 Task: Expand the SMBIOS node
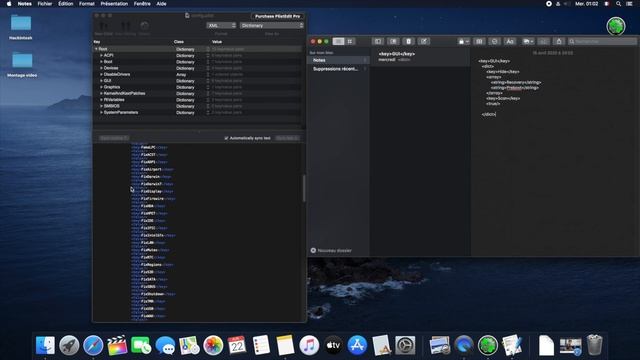point(101,106)
